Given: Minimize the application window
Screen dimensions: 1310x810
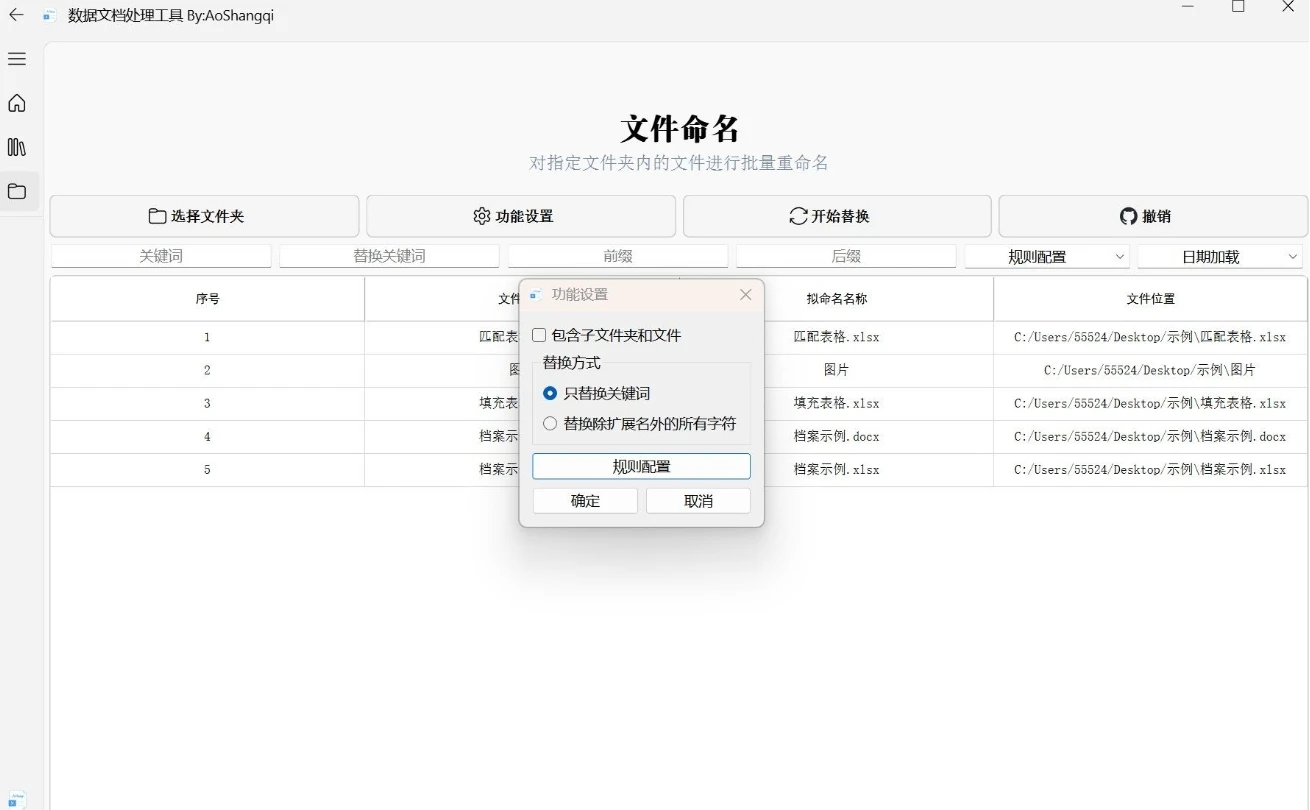Looking at the screenshot, I should [1188, 7].
